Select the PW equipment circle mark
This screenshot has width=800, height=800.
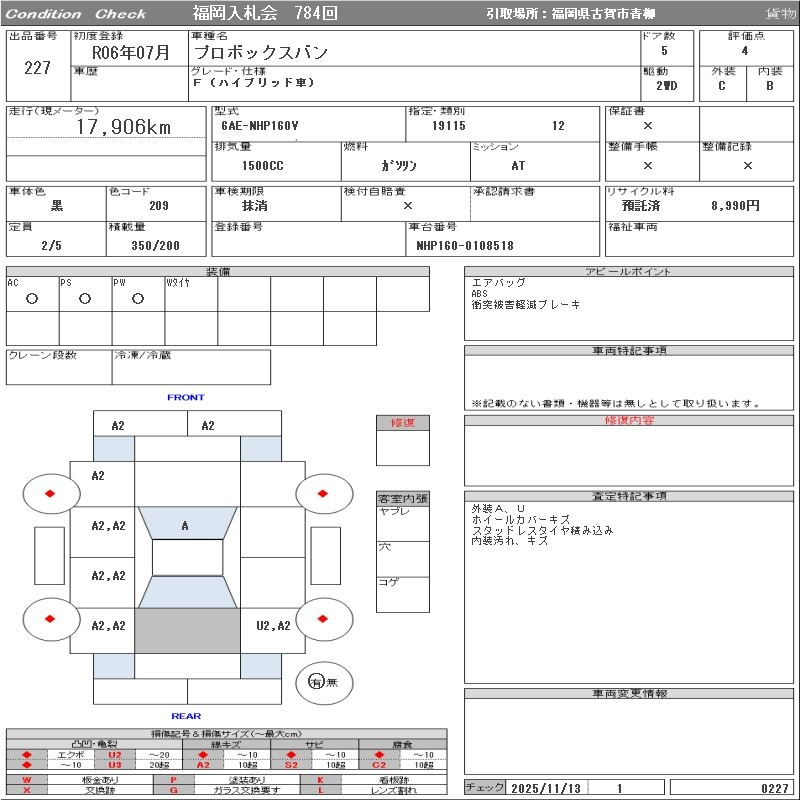pyautogui.click(x=138, y=298)
